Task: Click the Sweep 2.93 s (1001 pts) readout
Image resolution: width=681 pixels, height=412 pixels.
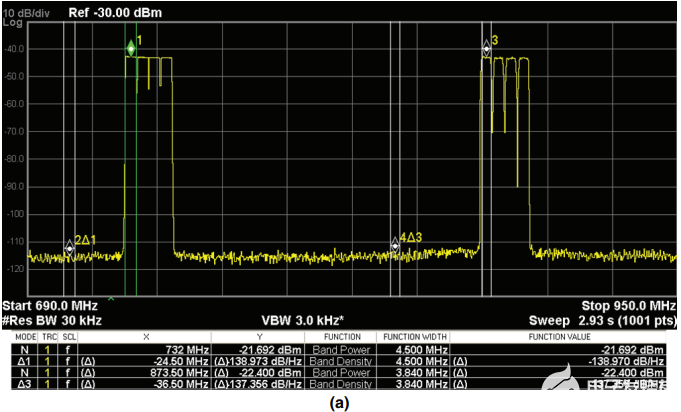Action: pos(603,320)
